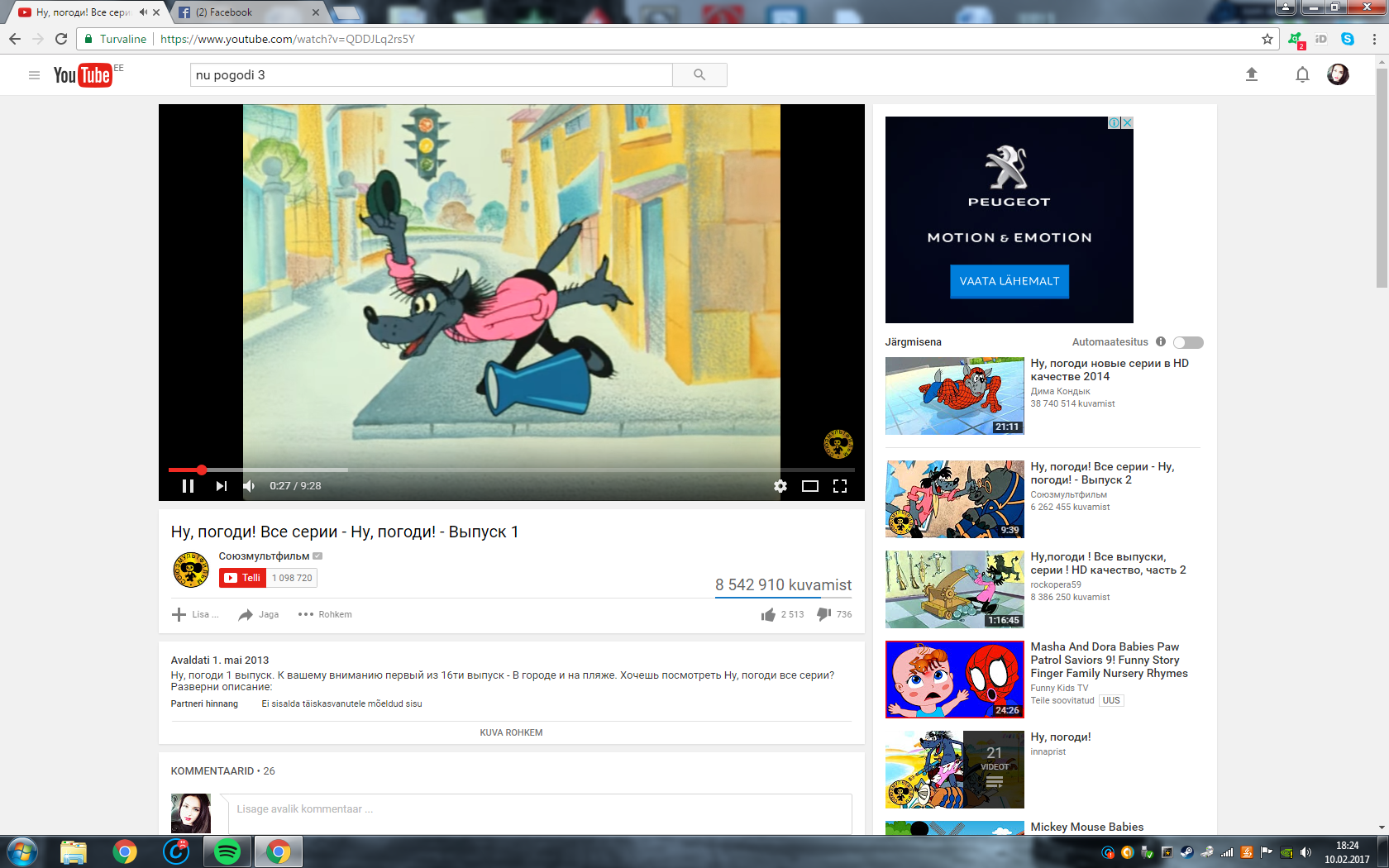Screen dimensions: 1389x868
Task: Toggle the Automaatesitus autoplay switch
Action: pyautogui.click(x=1188, y=342)
